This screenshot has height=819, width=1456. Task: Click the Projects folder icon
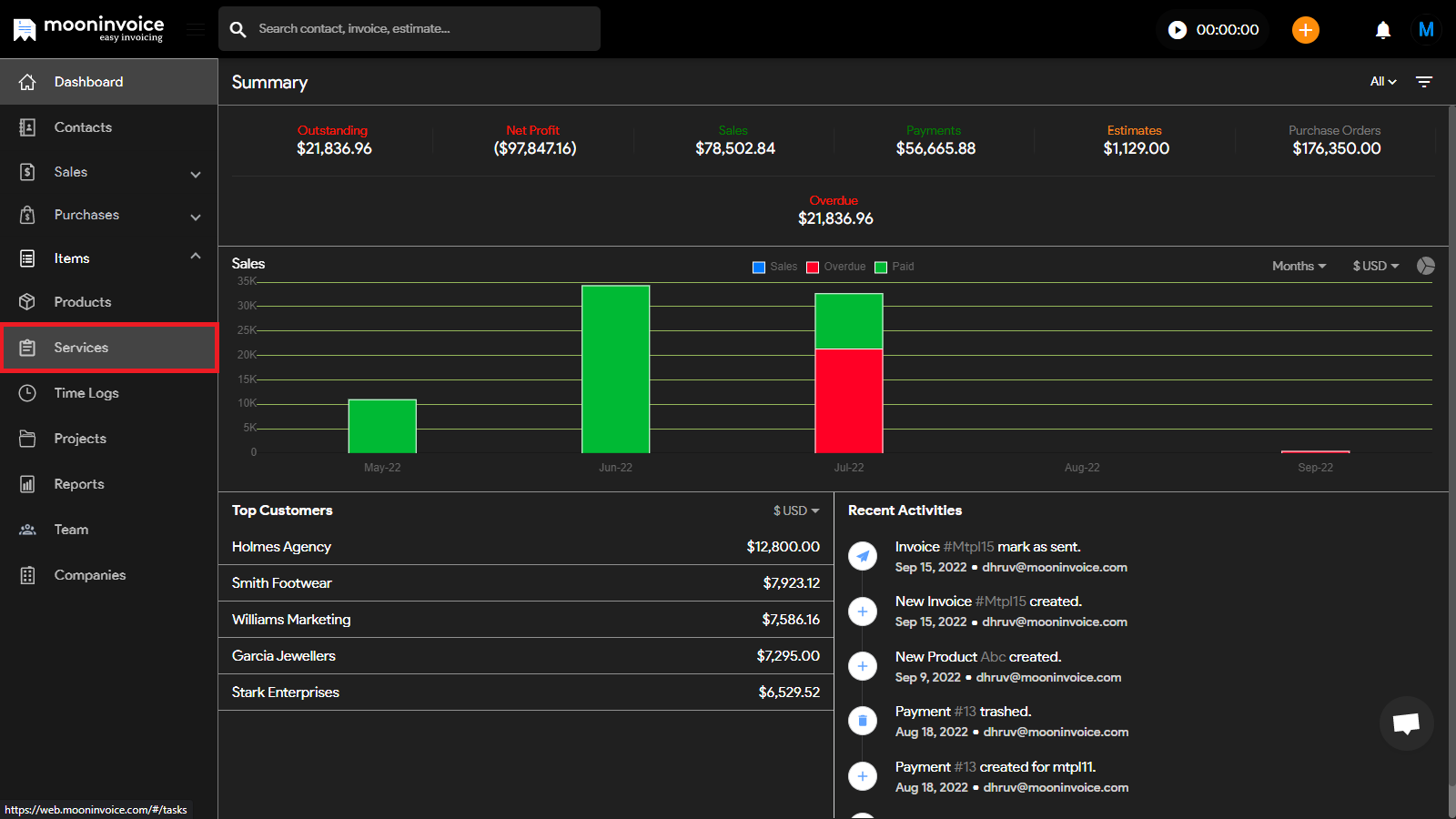27,439
